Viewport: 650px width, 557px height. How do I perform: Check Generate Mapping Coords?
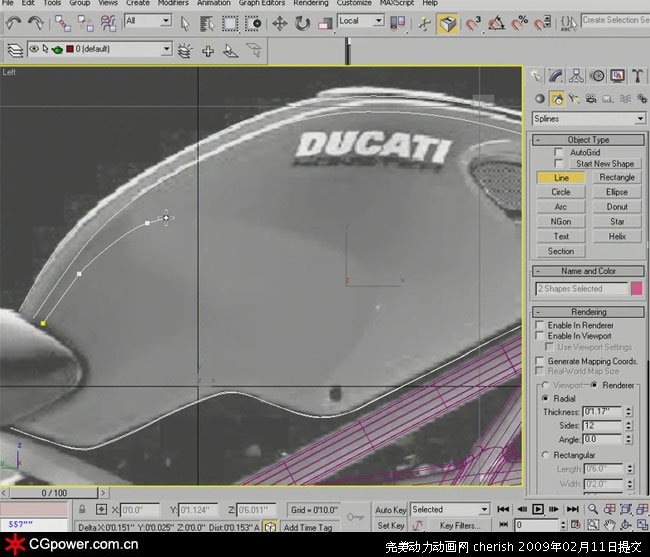coord(540,361)
